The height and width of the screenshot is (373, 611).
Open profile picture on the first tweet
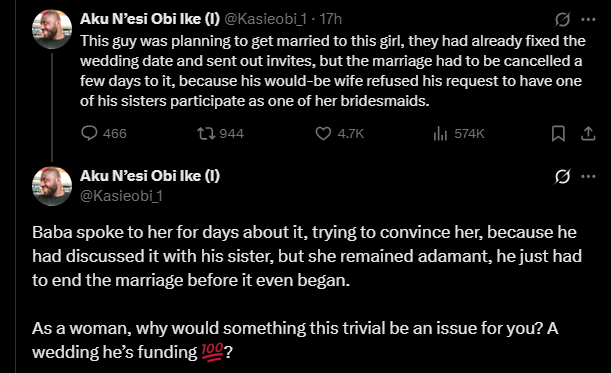(x=52, y=29)
